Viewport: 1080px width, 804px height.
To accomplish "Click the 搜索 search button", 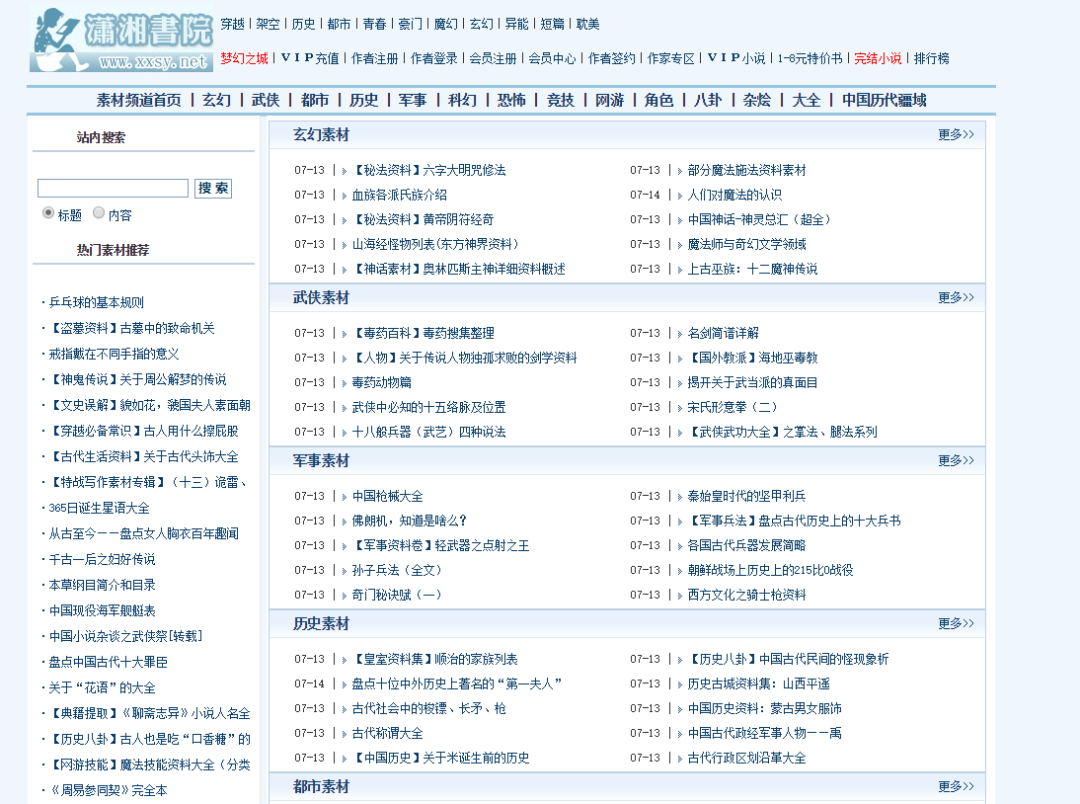I will click(x=214, y=188).
